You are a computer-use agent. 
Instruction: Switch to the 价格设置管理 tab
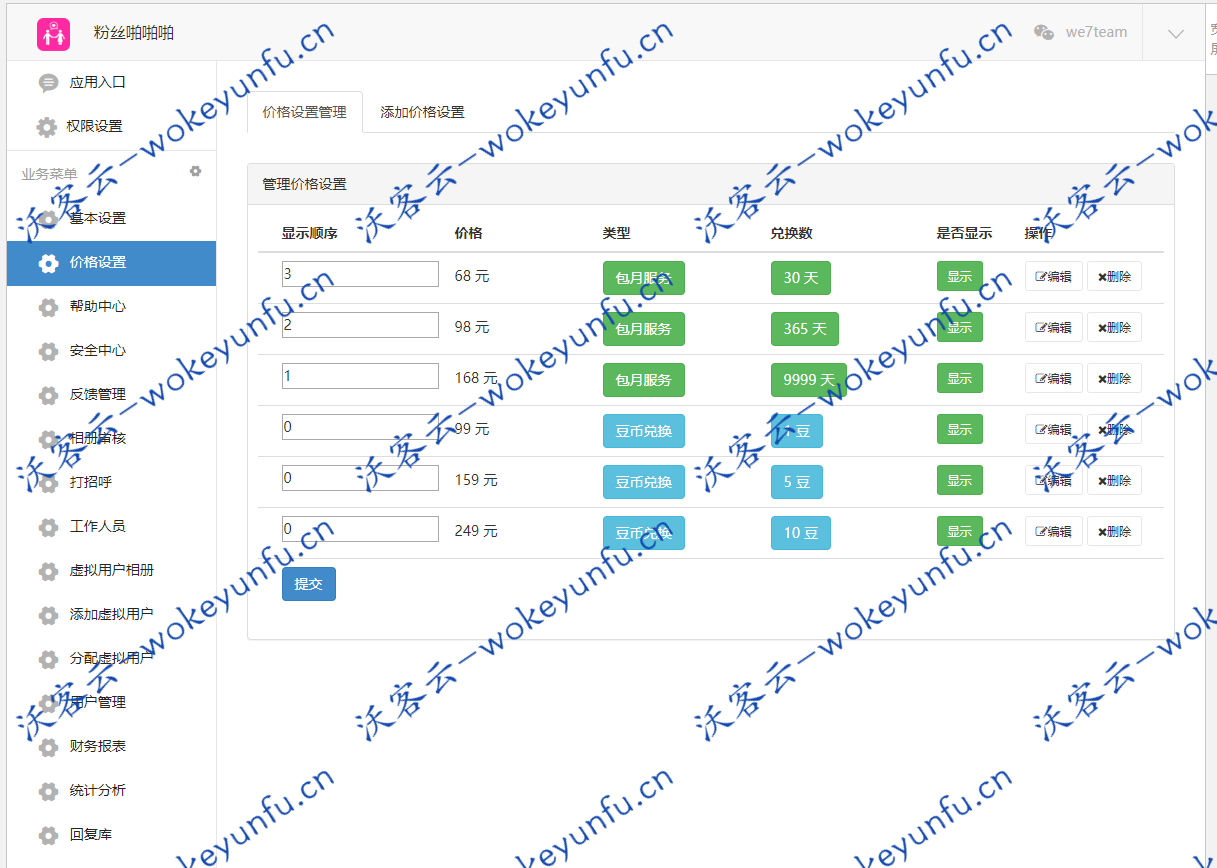tap(305, 112)
